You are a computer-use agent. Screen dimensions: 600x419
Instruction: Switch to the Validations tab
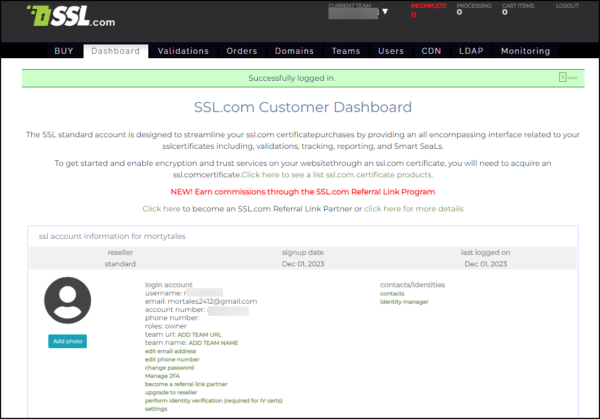pos(183,51)
